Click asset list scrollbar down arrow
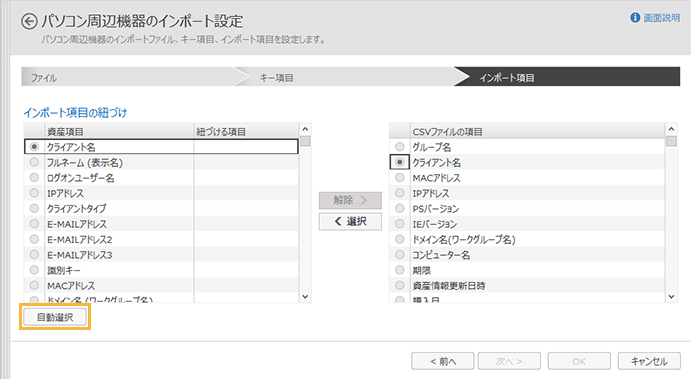Image resolution: width=691 pixels, height=379 pixels. click(305, 297)
